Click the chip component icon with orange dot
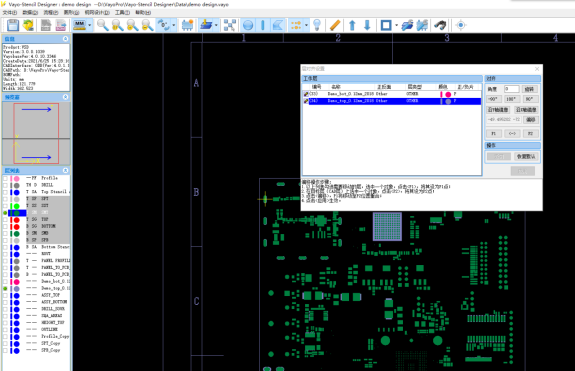 click(x=187, y=25)
